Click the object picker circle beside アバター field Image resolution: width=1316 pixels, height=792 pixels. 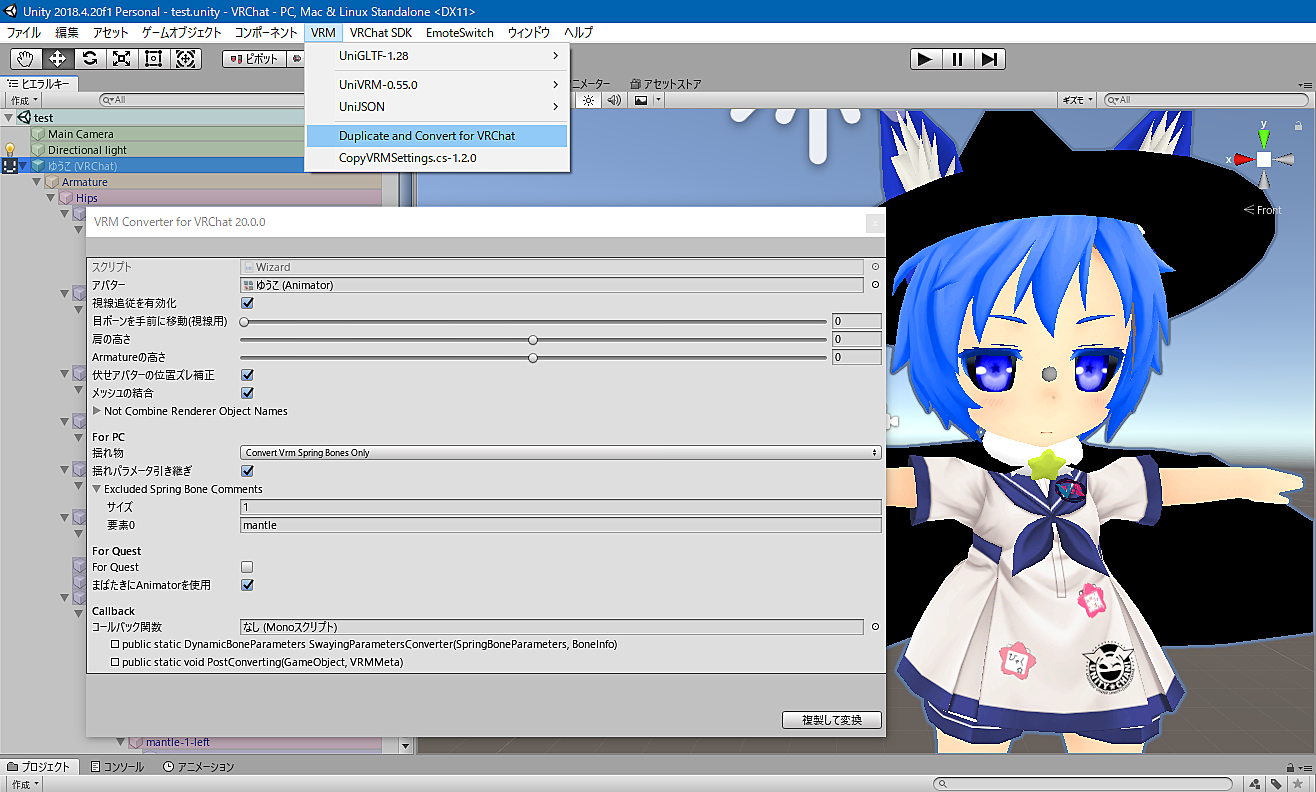pos(875,285)
